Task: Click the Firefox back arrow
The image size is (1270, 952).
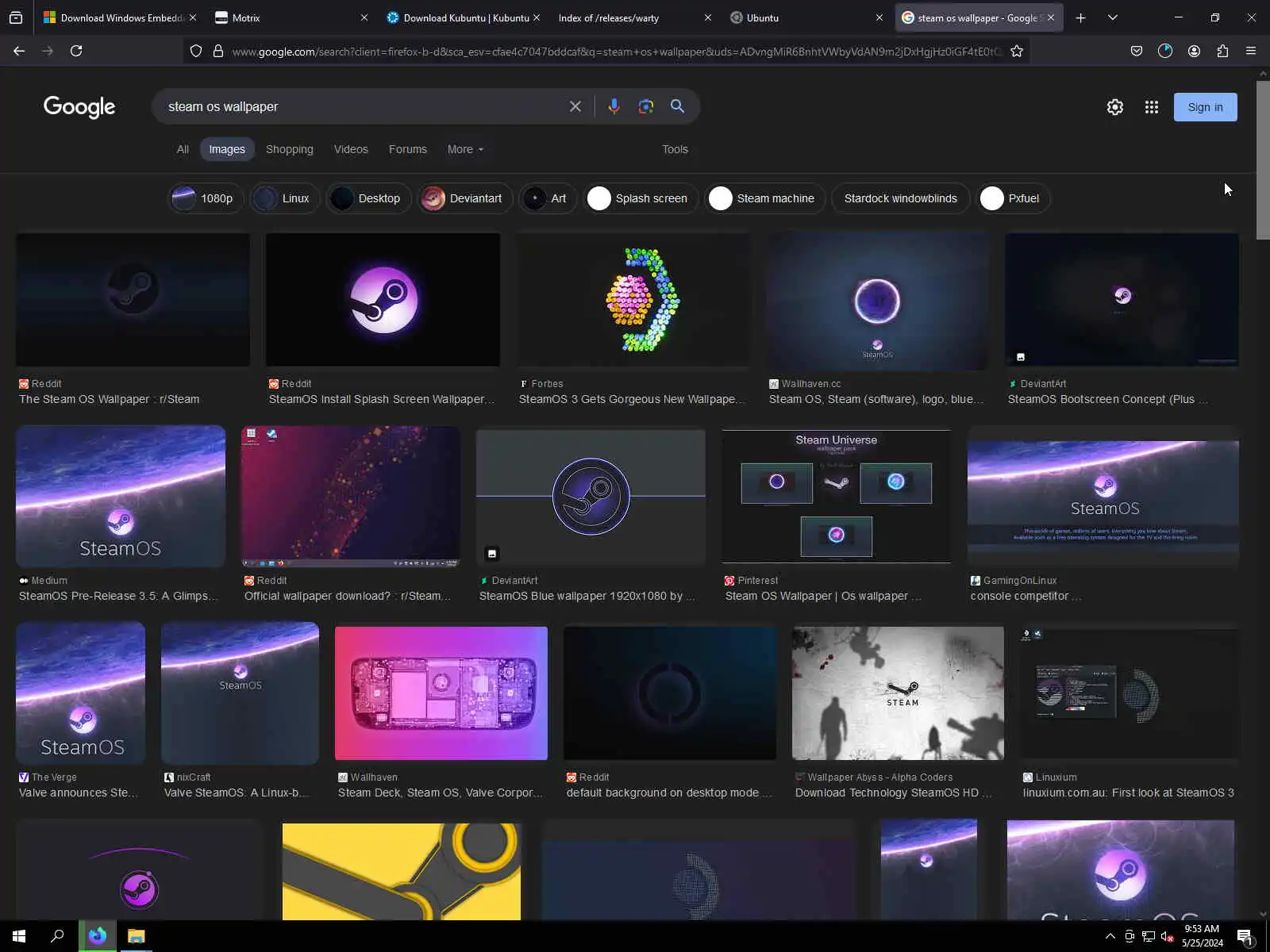Action: (19, 51)
